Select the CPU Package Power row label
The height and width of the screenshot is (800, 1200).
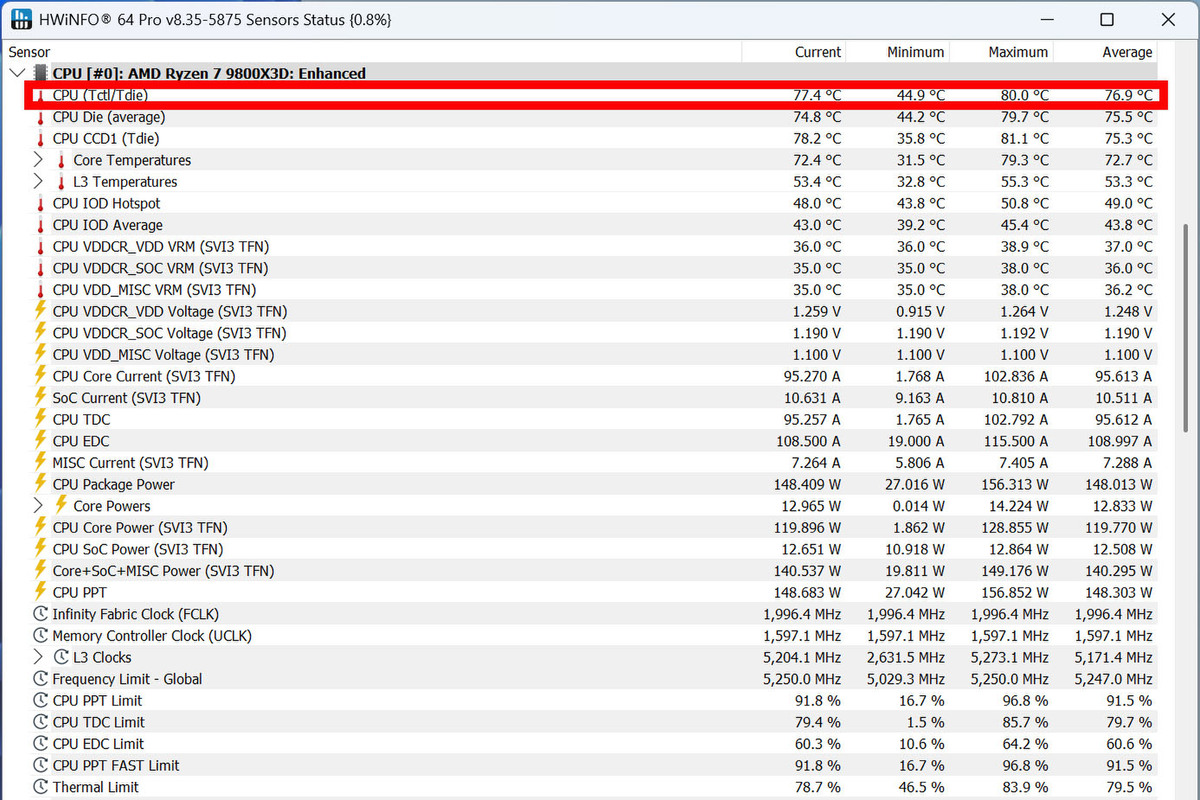pyautogui.click(x=113, y=484)
